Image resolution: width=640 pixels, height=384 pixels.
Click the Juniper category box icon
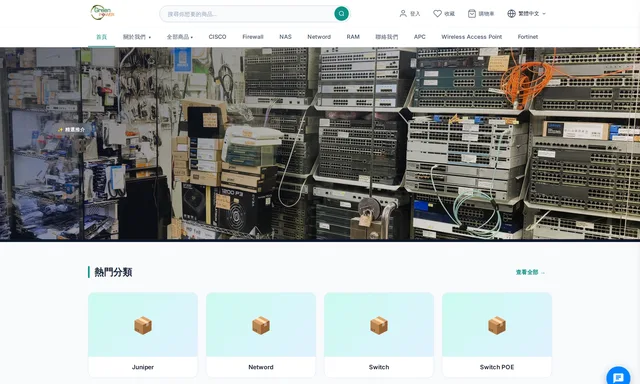coord(143,325)
